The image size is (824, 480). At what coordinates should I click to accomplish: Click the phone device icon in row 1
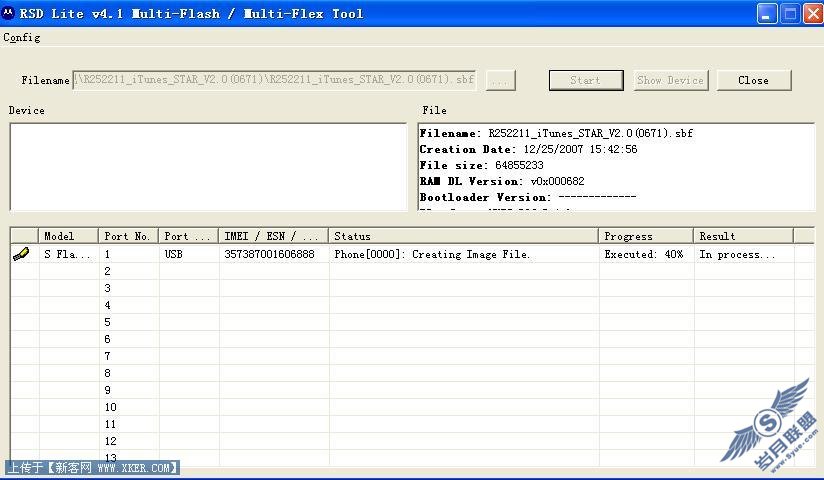pos(21,254)
